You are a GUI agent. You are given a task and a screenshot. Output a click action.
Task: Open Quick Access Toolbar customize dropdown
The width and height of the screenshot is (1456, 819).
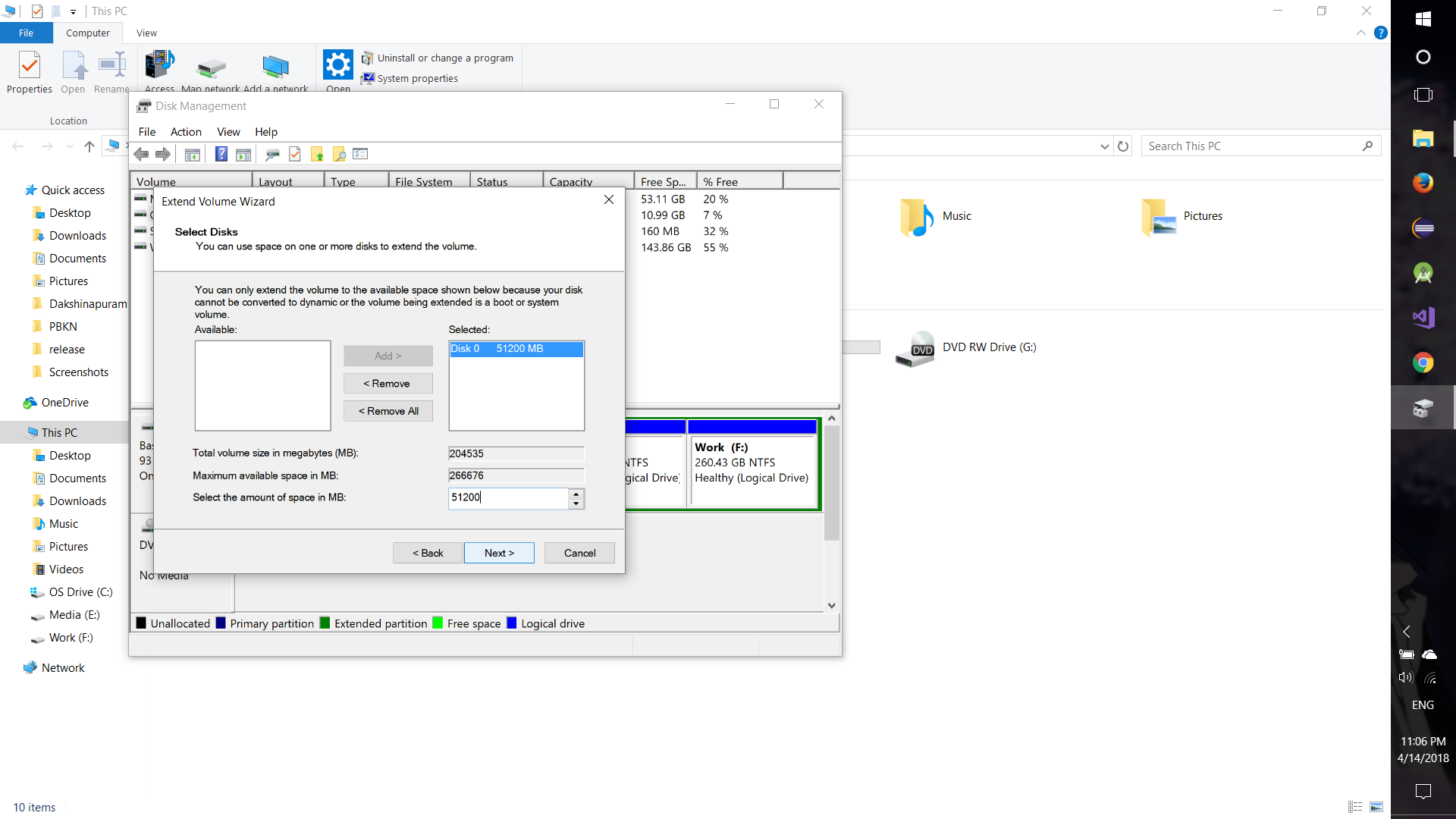(73, 11)
